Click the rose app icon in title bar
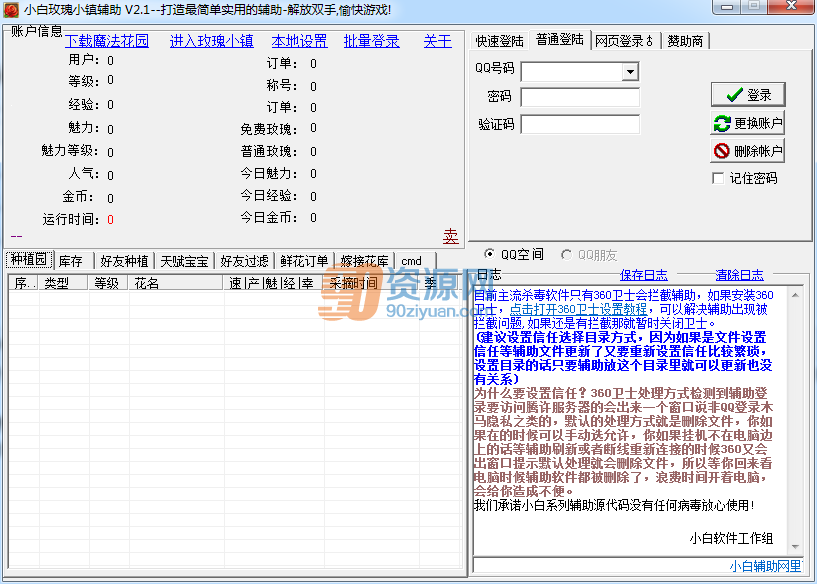 point(11,10)
